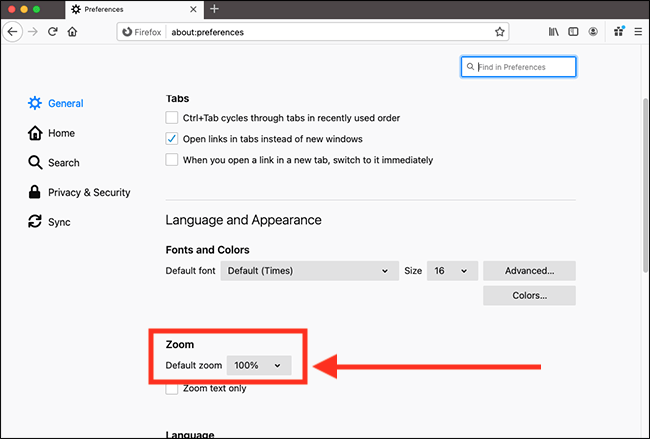The width and height of the screenshot is (650, 439).
Task: Enable switch to new tab immediately checkbox
Action: pyautogui.click(x=172, y=160)
